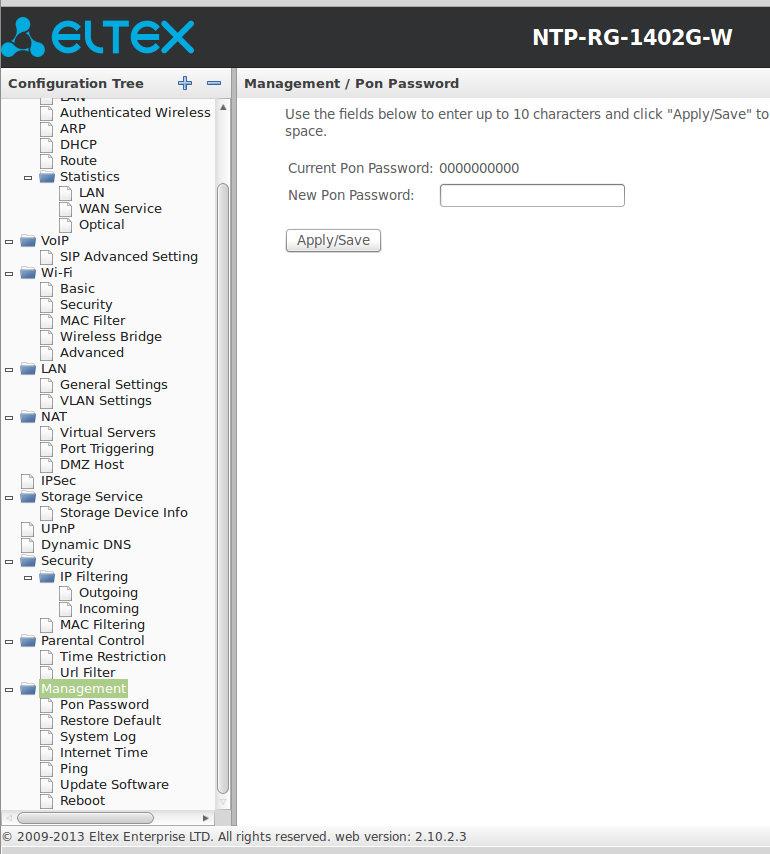
Task: Open Authenticated Wireless page
Action: pos(135,113)
